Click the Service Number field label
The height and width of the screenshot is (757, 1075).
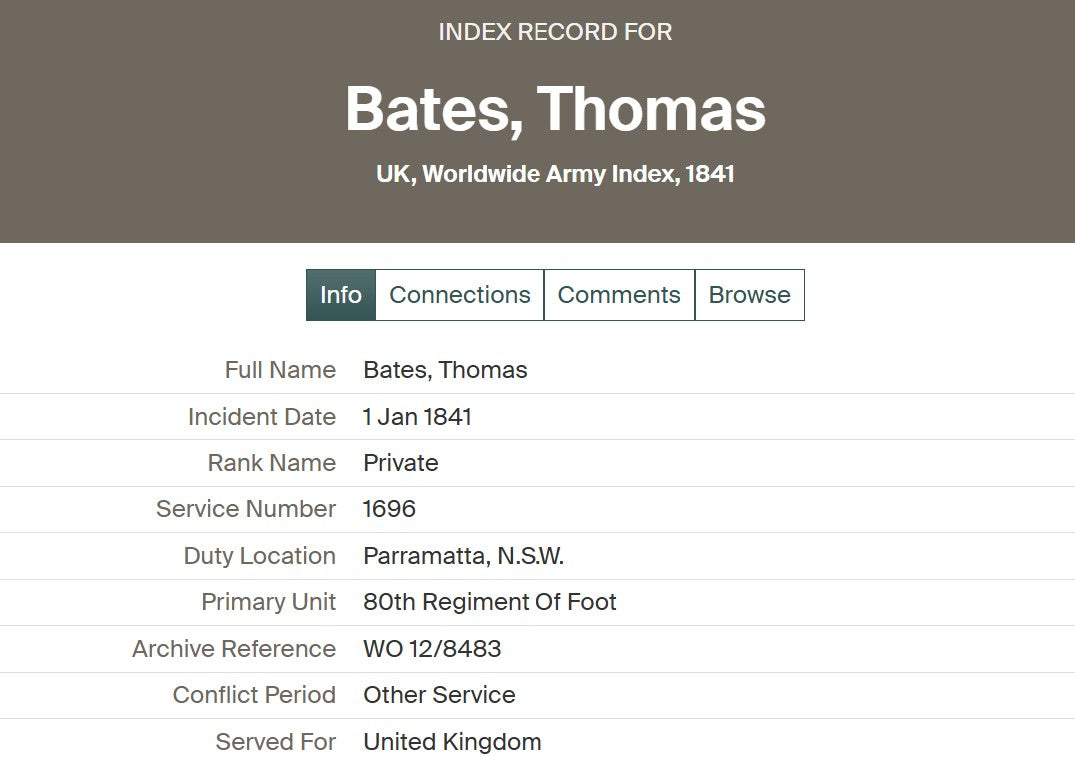click(x=245, y=509)
